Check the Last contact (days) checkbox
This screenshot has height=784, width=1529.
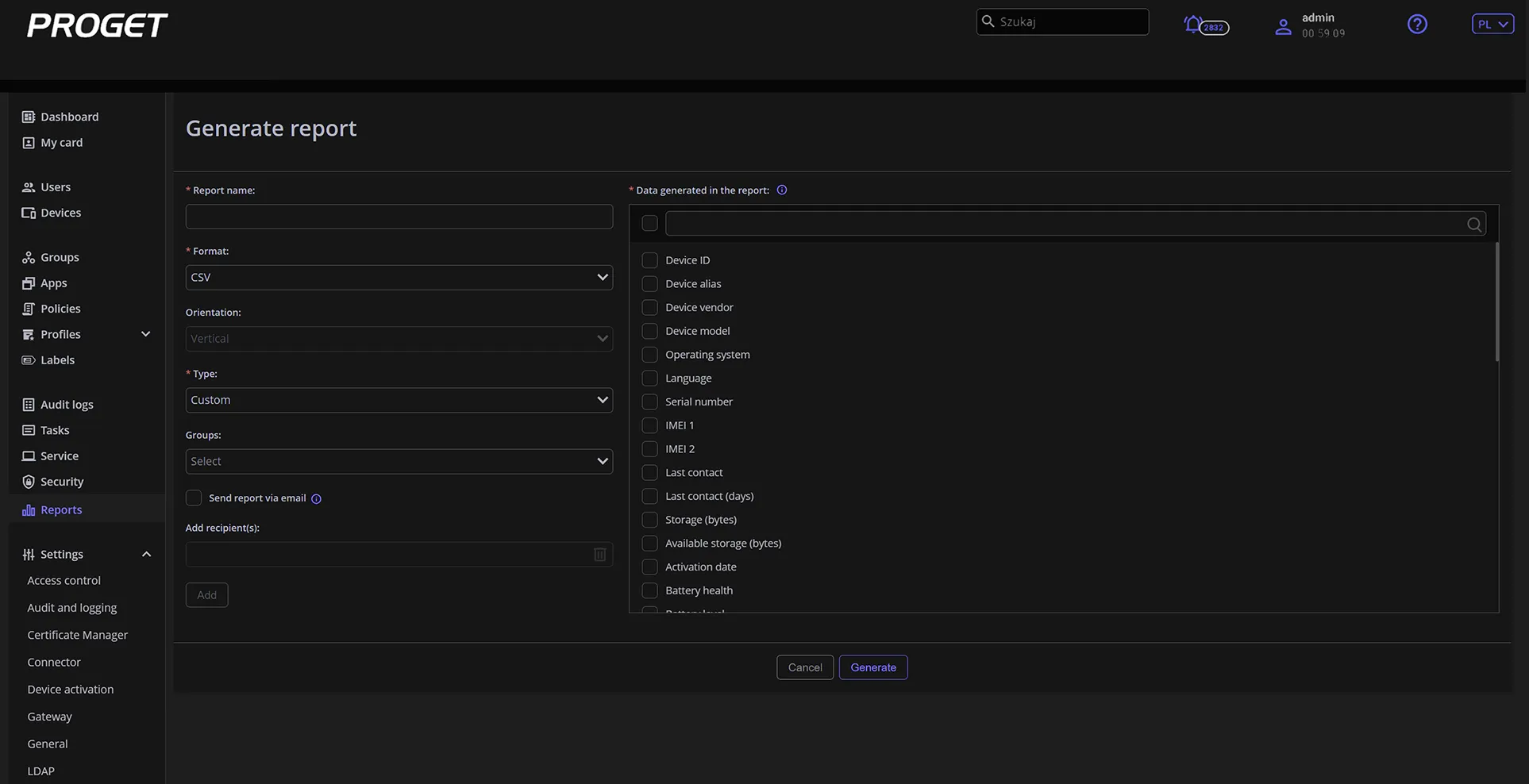pos(649,496)
